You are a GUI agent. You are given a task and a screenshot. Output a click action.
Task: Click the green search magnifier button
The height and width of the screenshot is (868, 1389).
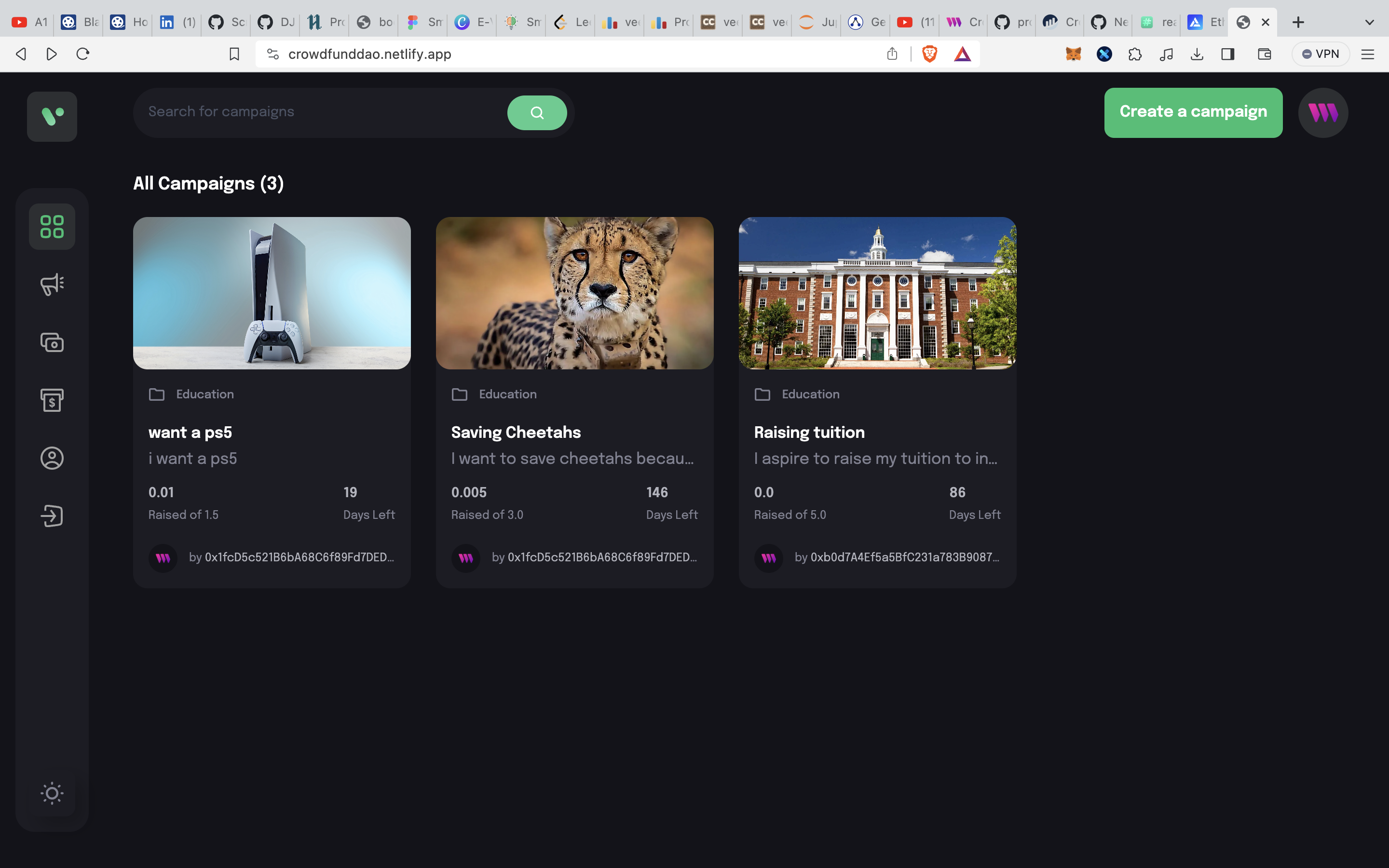(x=537, y=112)
